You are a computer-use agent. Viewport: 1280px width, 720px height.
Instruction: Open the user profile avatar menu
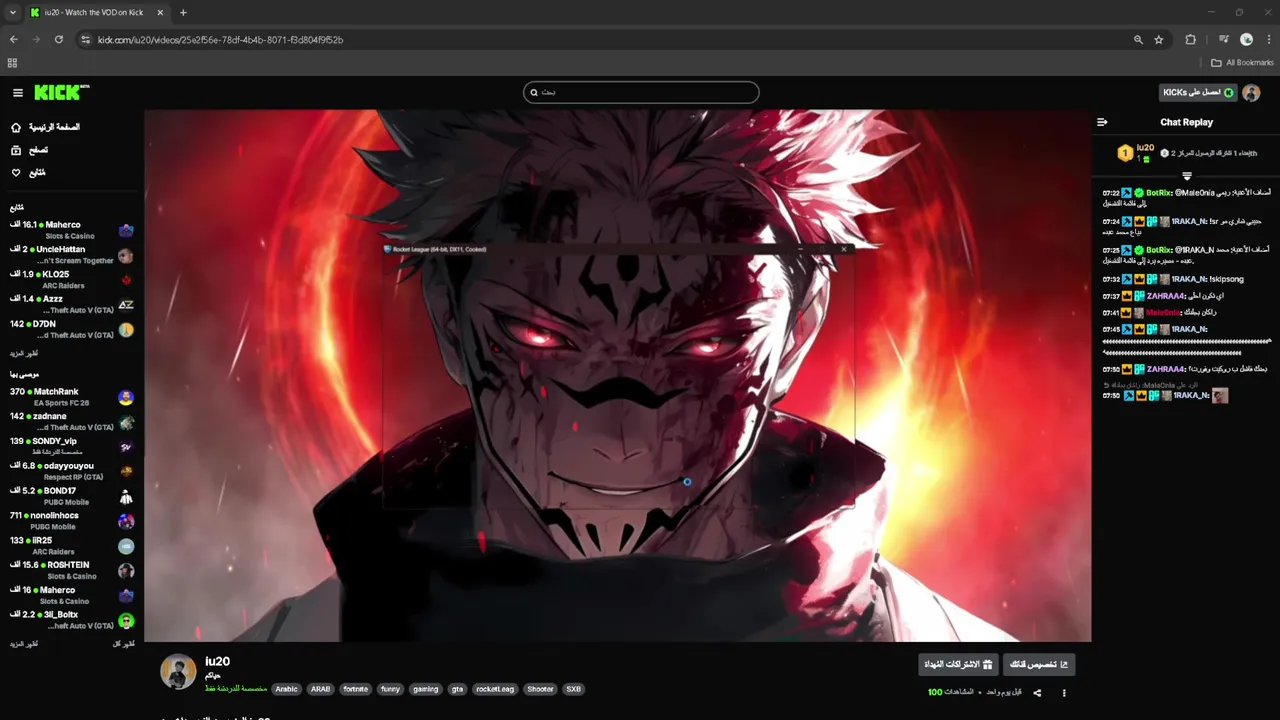point(1251,92)
